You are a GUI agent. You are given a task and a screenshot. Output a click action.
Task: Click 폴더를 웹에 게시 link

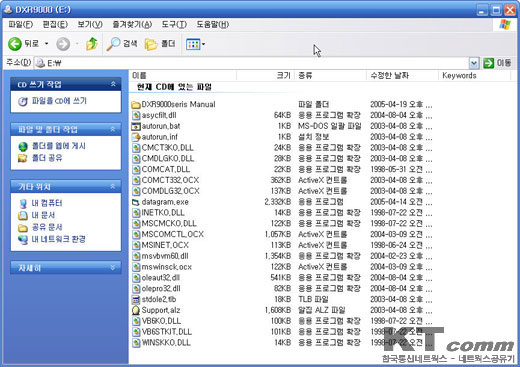pos(59,146)
